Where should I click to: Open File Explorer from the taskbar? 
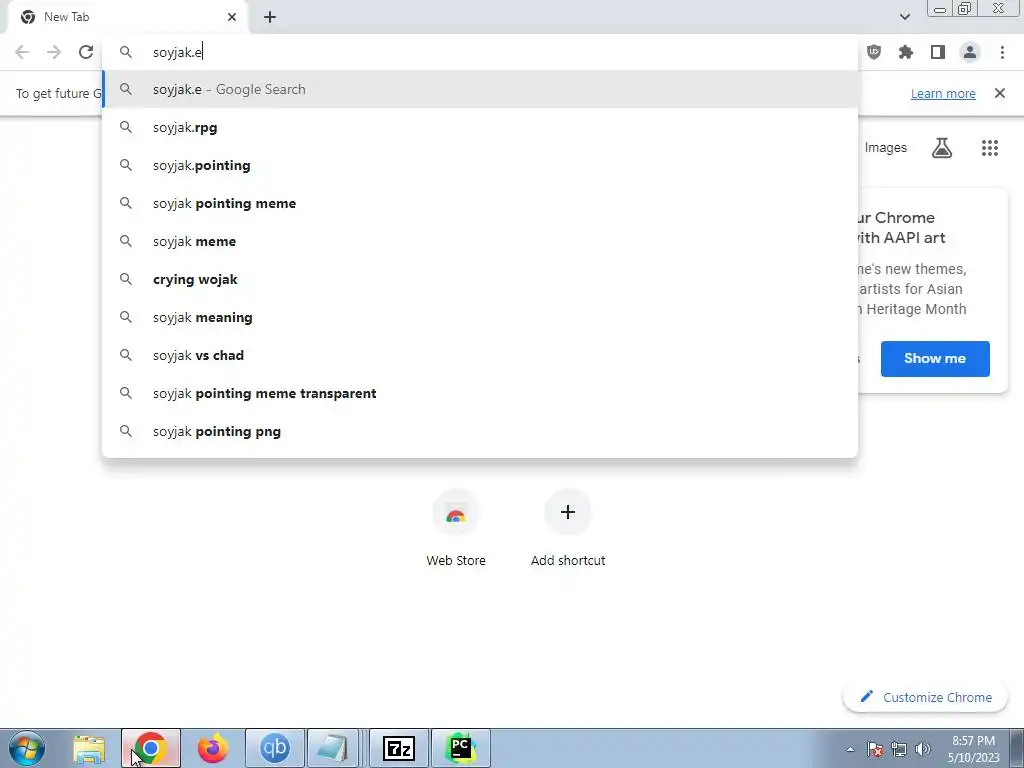(x=89, y=748)
